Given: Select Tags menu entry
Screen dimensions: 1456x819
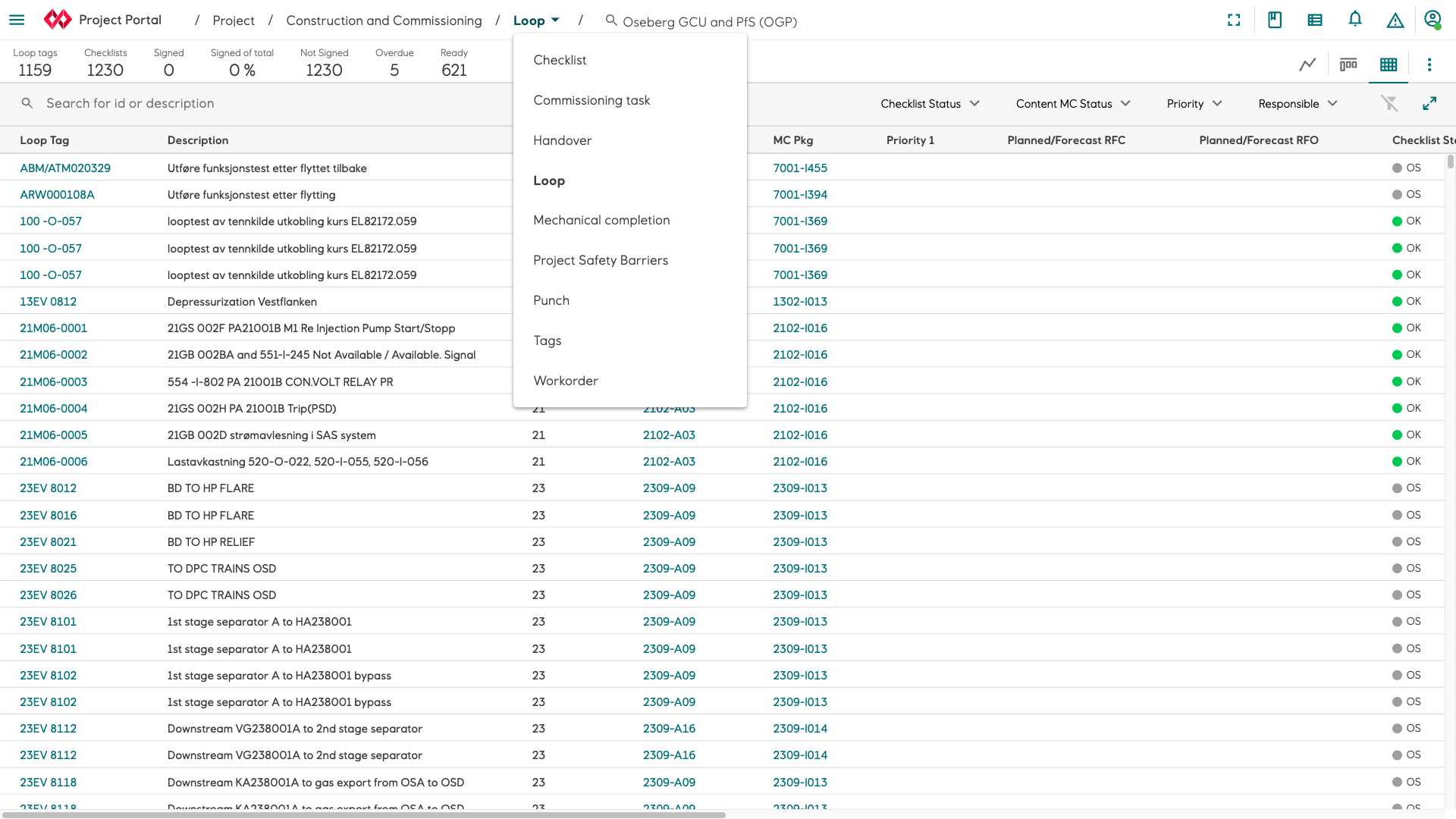Looking at the screenshot, I should click(x=630, y=340).
